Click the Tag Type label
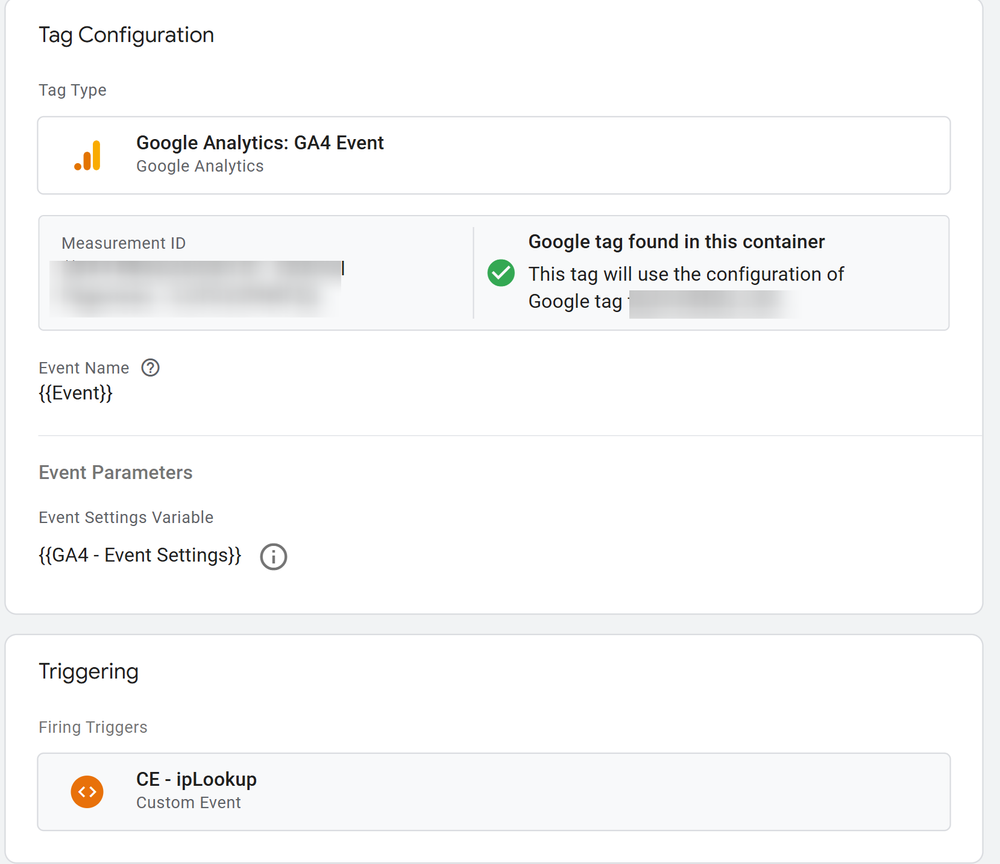This screenshot has width=1000, height=864. (73, 90)
